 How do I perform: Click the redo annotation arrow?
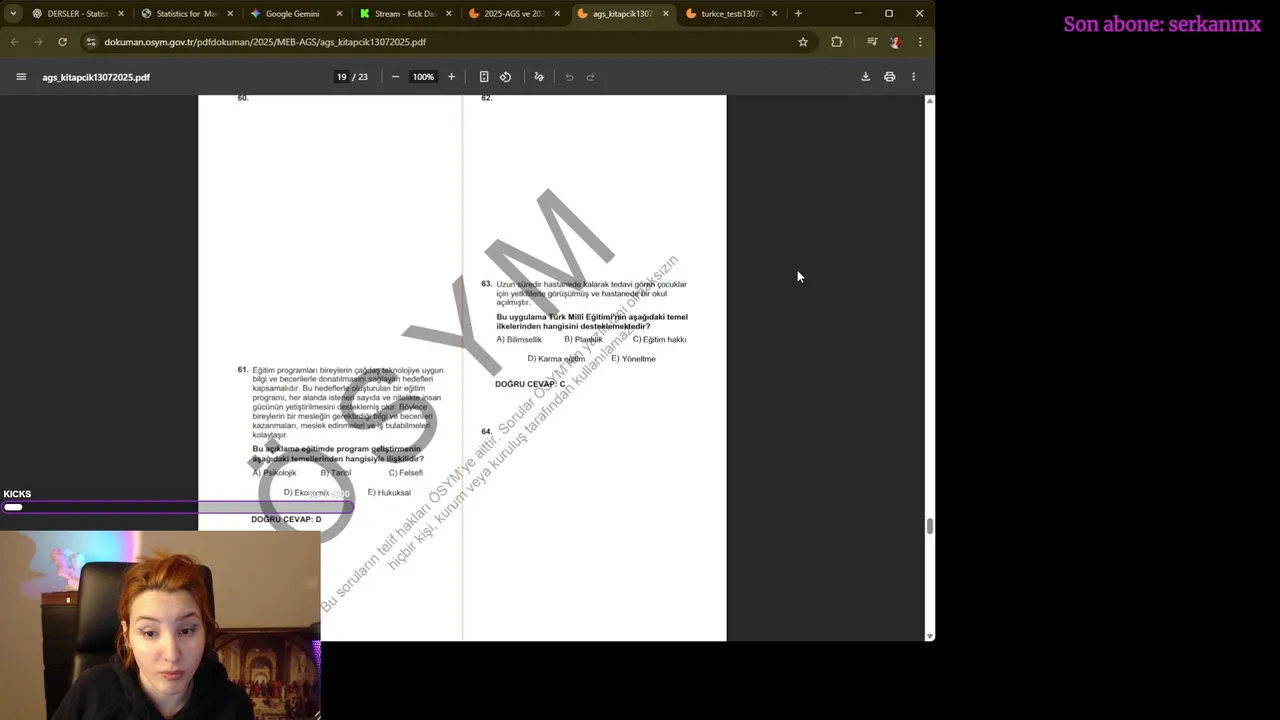coord(590,77)
